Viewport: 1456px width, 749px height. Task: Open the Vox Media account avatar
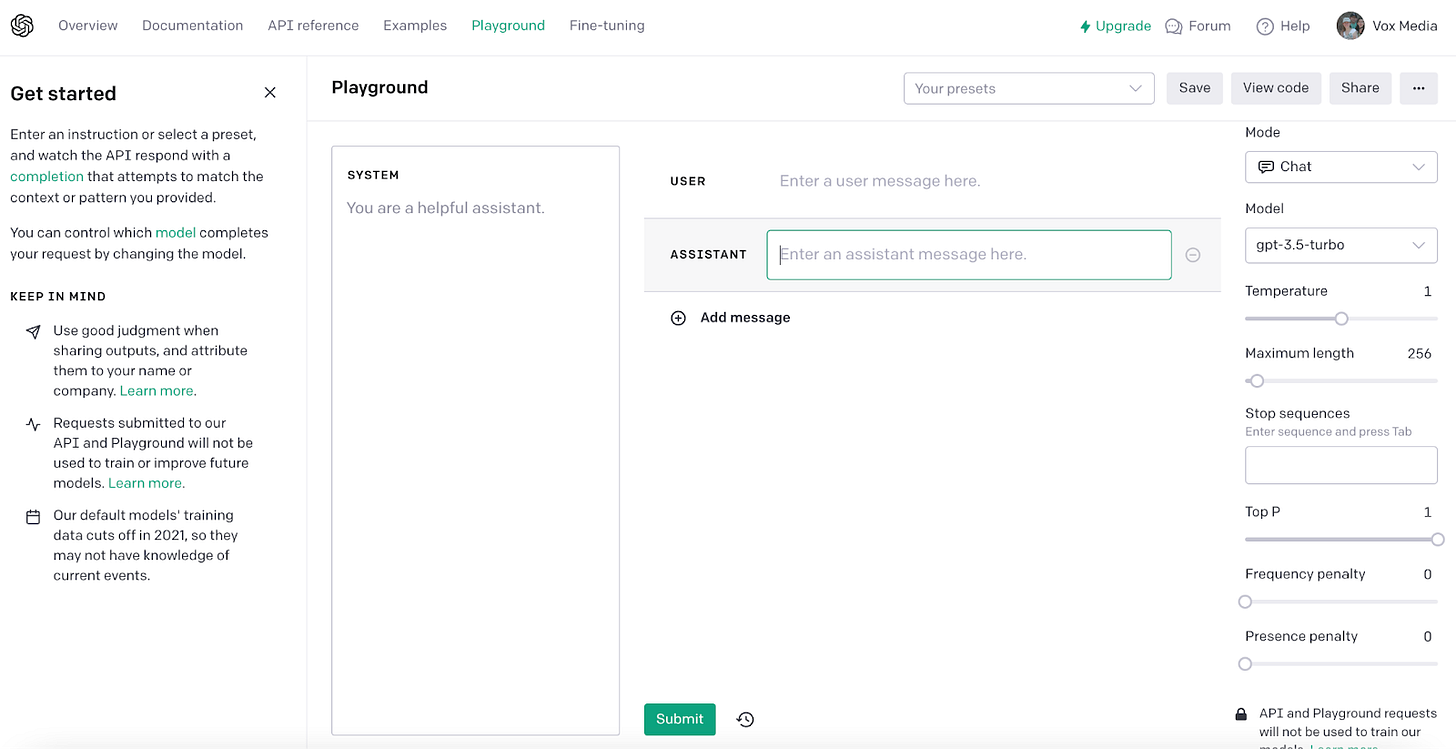(1350, 26)
